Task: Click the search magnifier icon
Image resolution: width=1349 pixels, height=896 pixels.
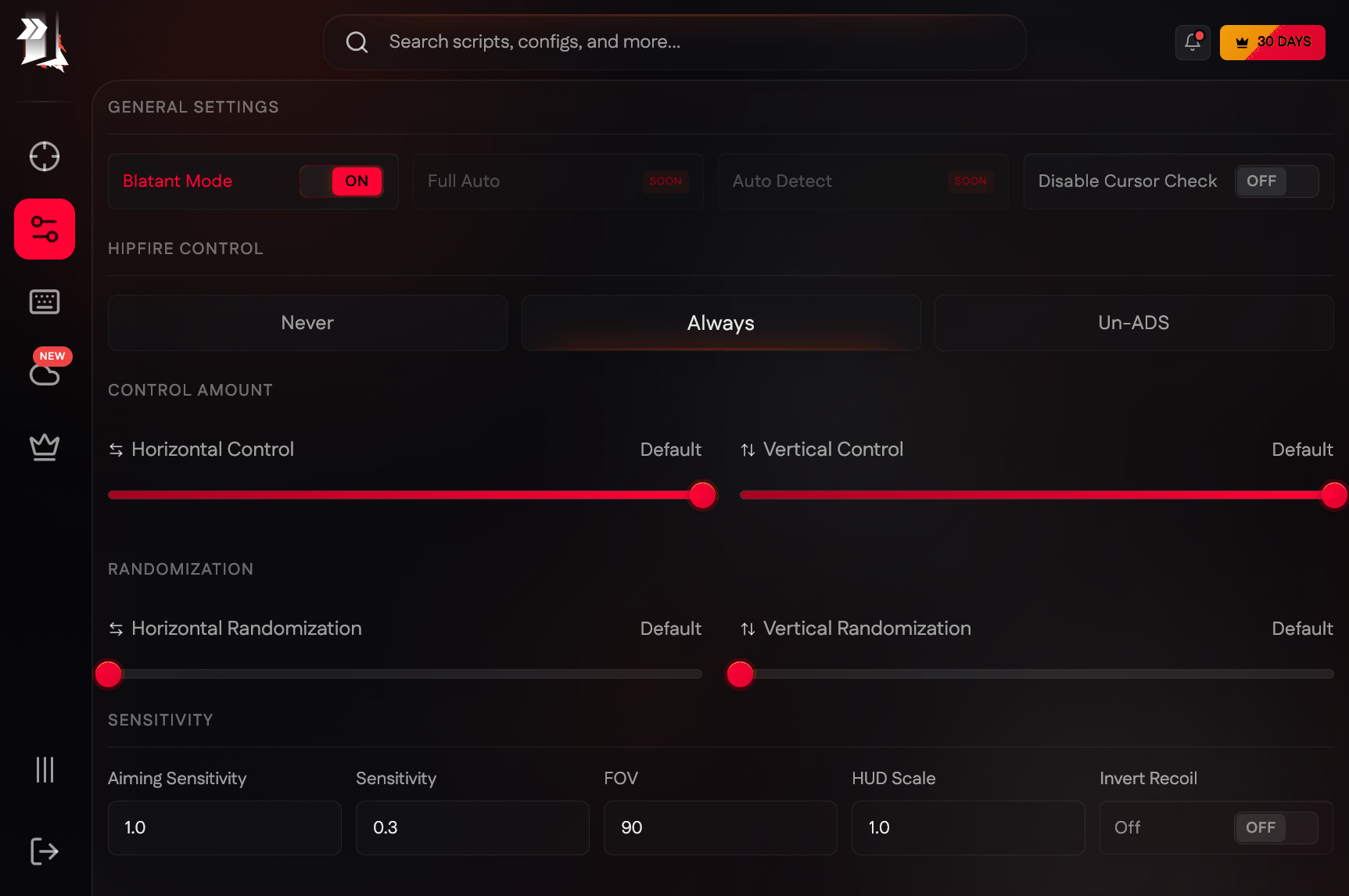Action: (x=357, y=42)
